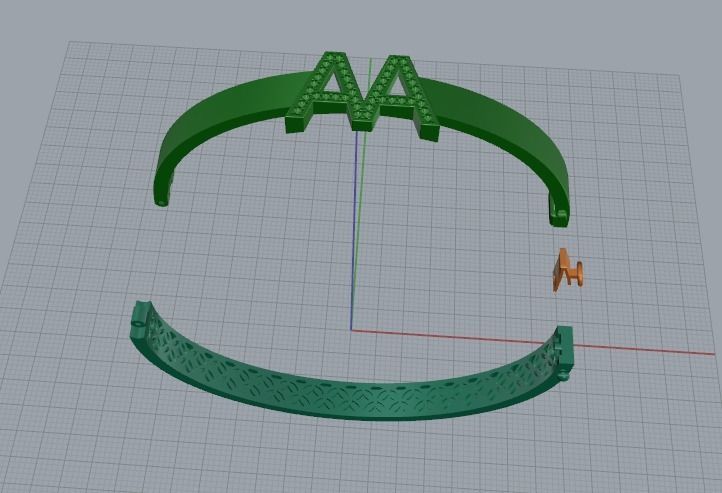Click the hinge at the lower bangle's left end

click(140, 322)
